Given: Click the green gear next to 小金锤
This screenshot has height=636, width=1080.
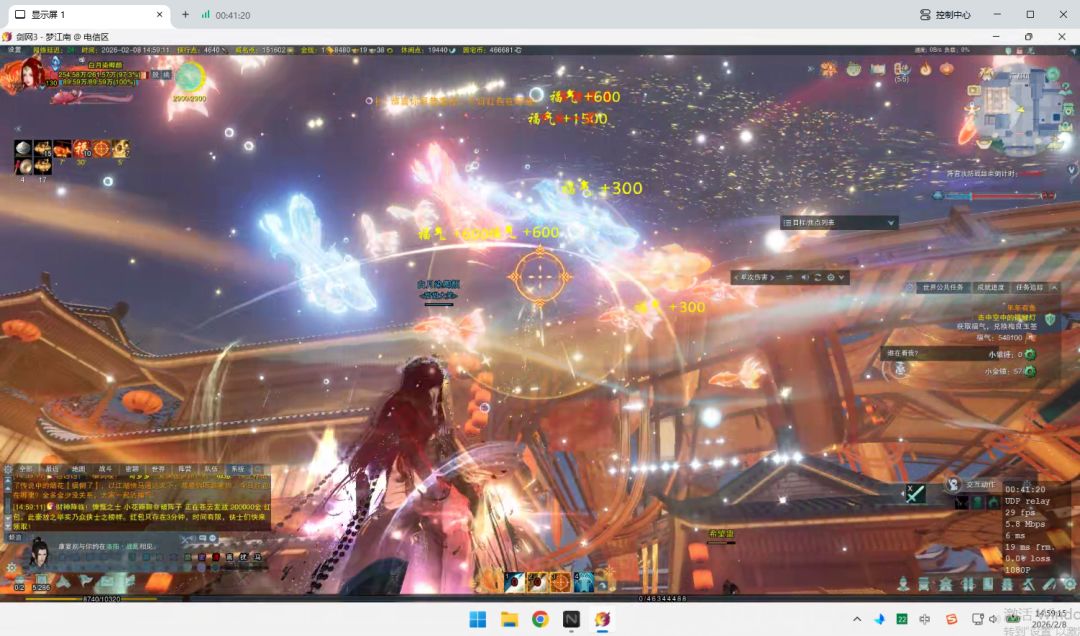Looking at the screenshot, I should 1030,371.
